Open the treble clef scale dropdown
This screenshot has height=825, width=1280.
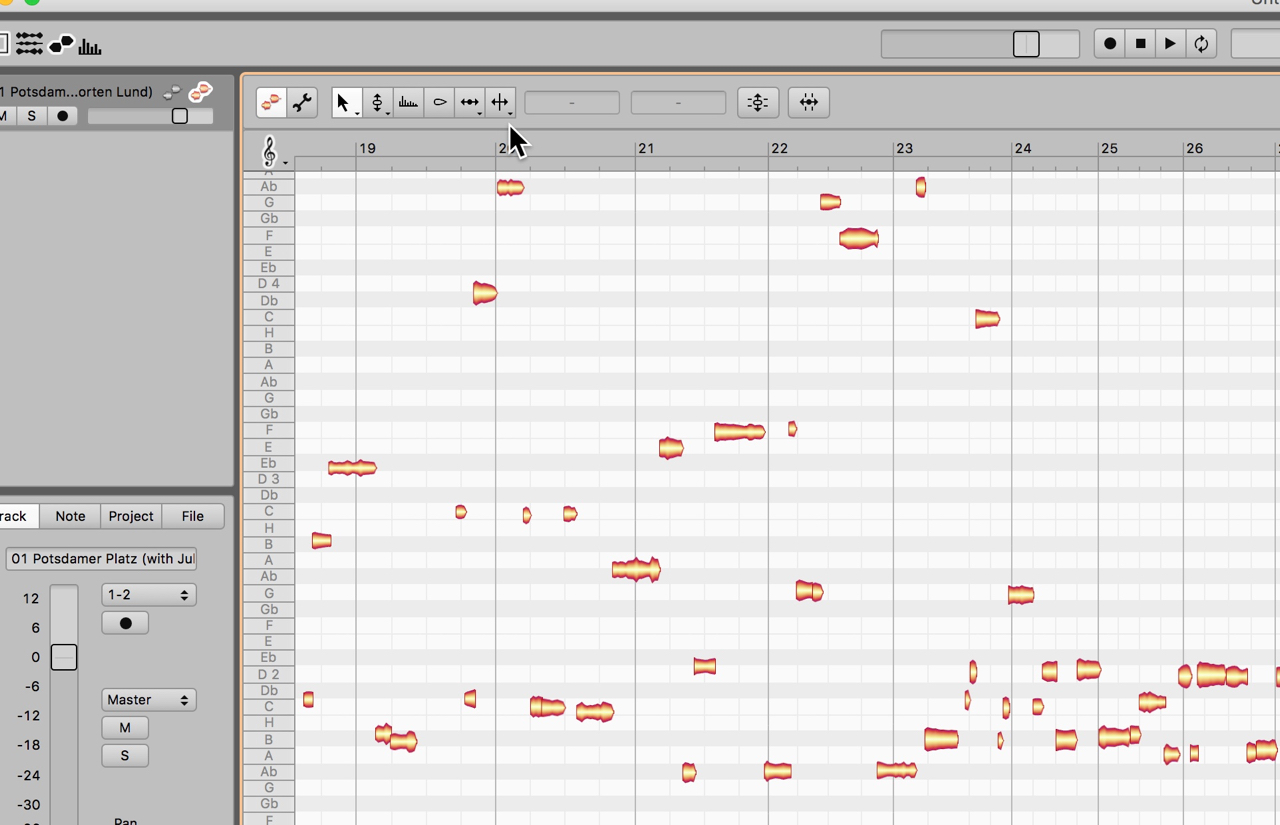pos(272,152)
